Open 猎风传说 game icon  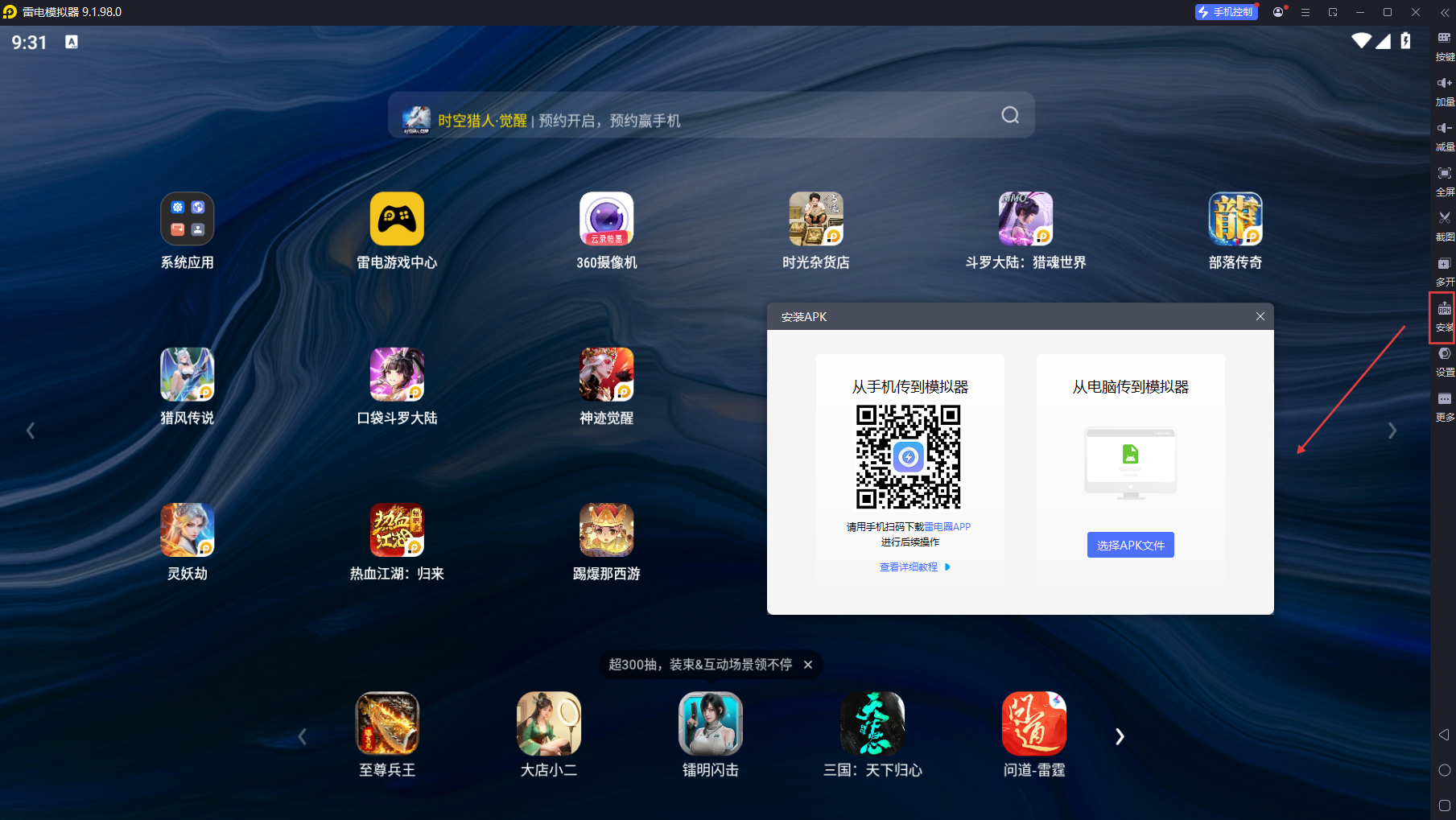pos(187,374)
